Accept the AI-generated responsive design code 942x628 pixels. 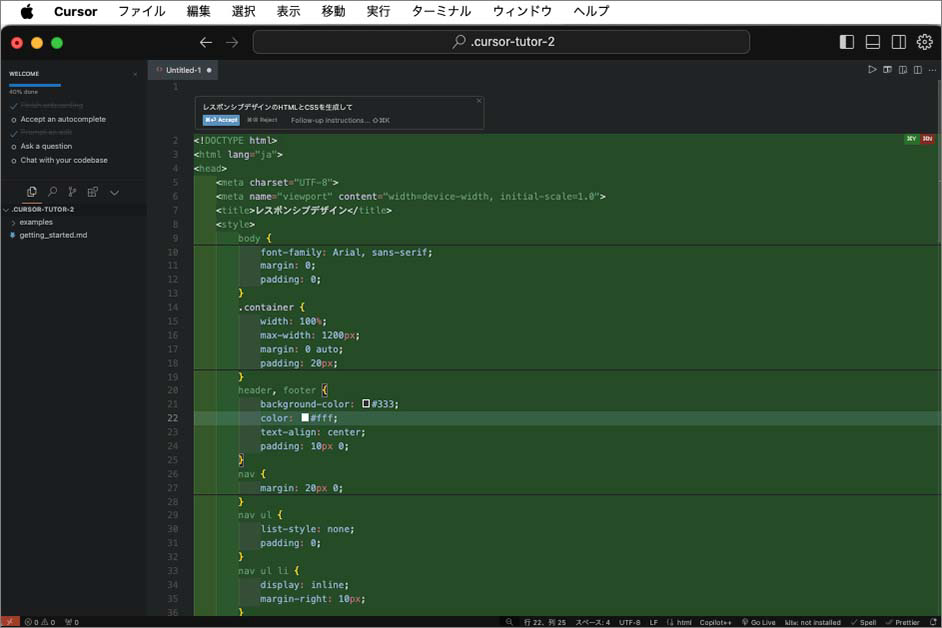tap(221, 119)
